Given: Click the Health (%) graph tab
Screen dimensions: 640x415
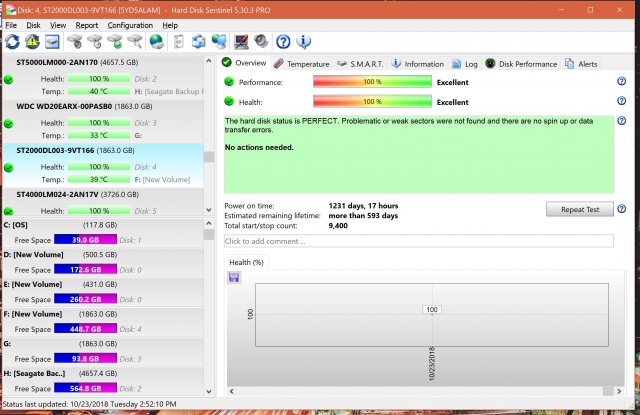Looking at the screenshot, I should coord(246,262).
